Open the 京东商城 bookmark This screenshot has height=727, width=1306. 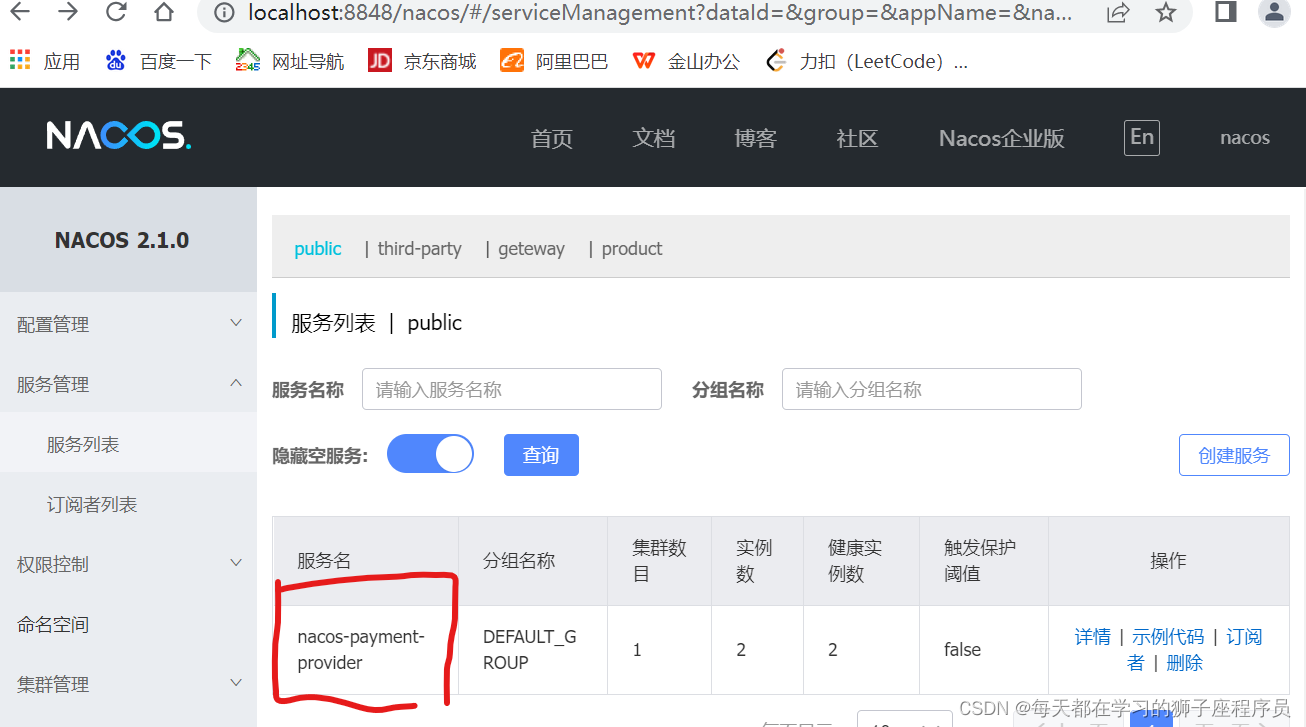(x=422, y=61)
